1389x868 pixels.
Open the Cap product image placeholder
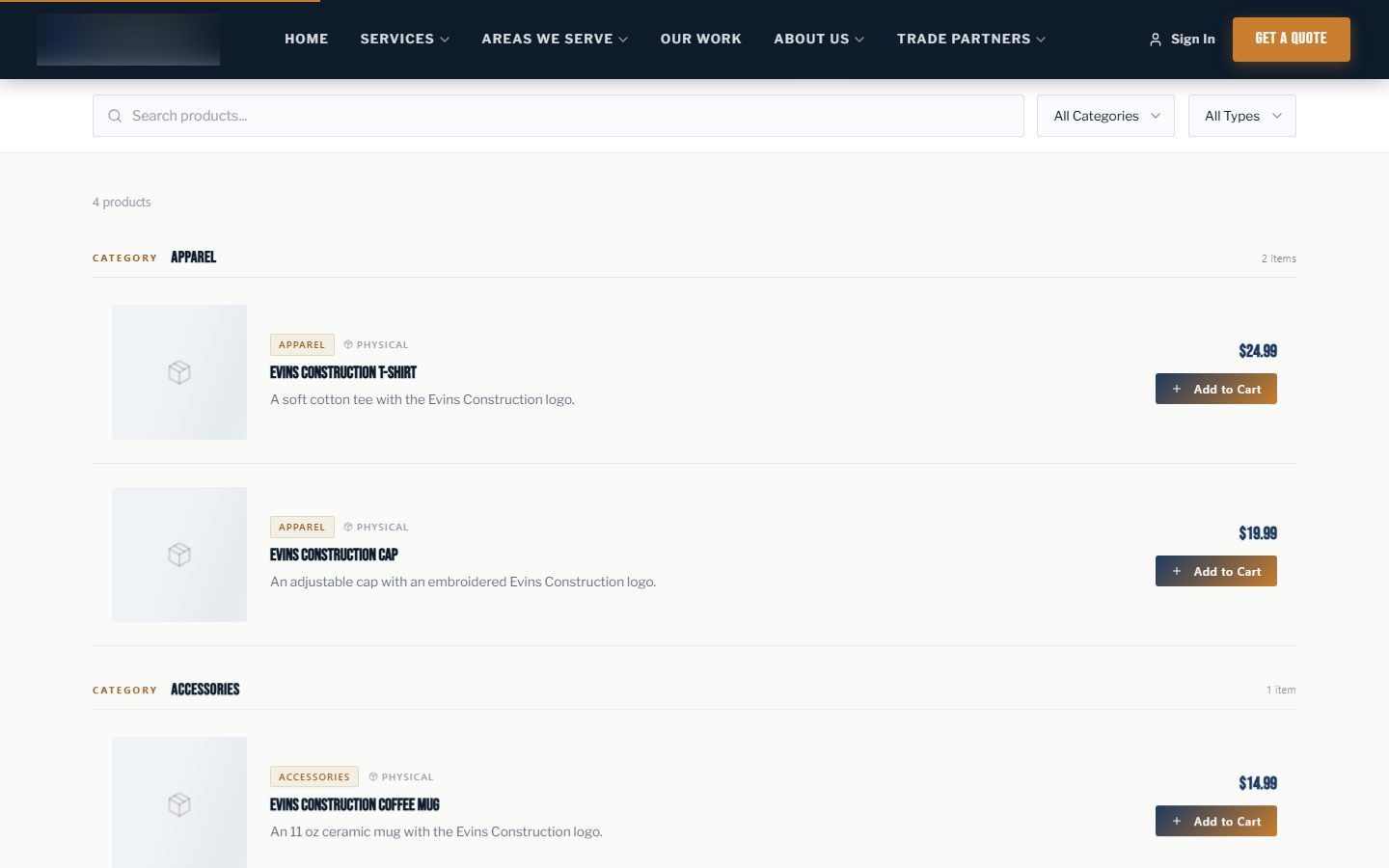pos(179,555)
